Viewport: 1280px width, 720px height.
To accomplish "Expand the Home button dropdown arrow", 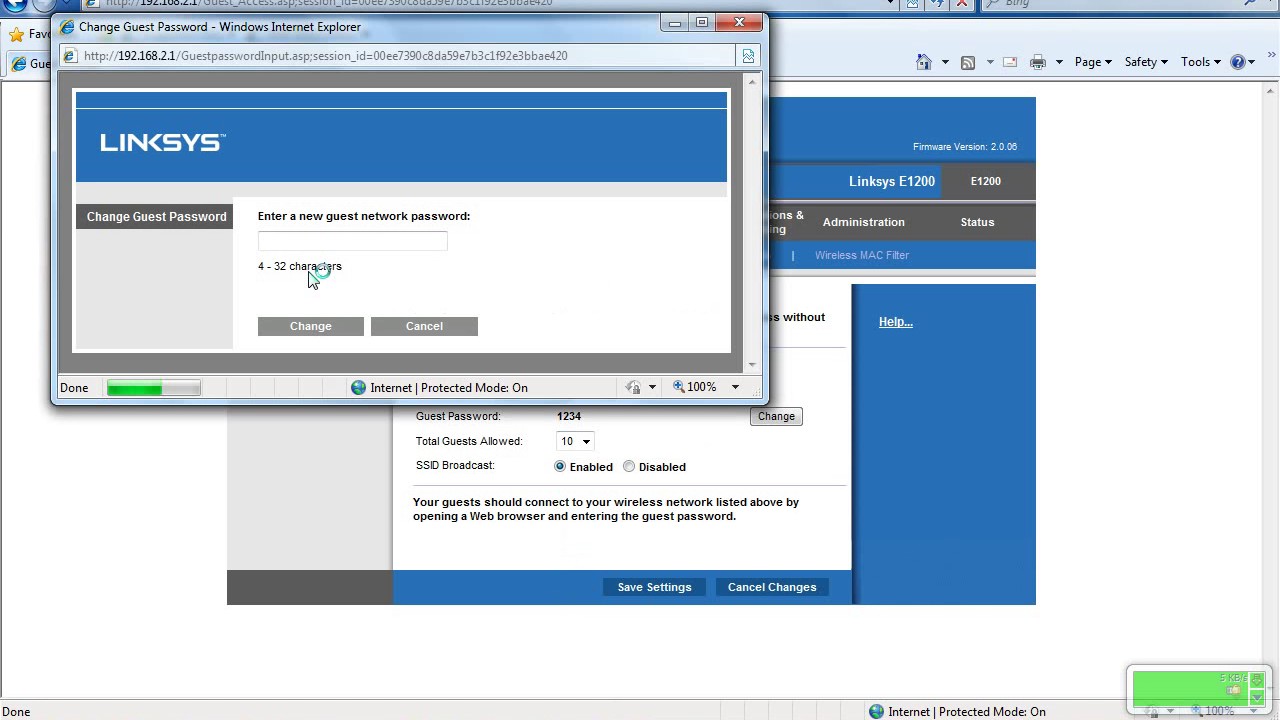I will pyautogui.click(x=945, y=62).
